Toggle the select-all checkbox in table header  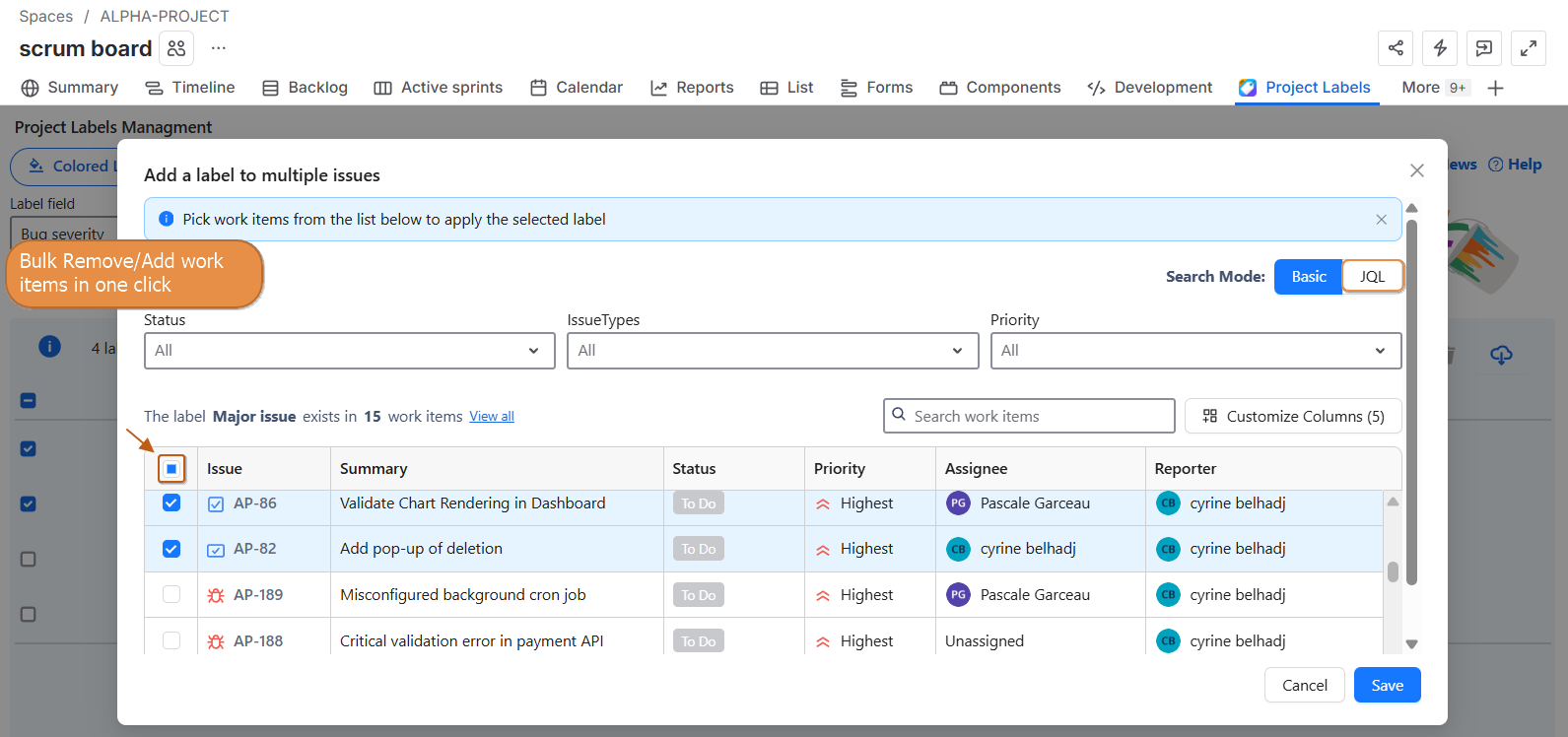click(171, 469)
